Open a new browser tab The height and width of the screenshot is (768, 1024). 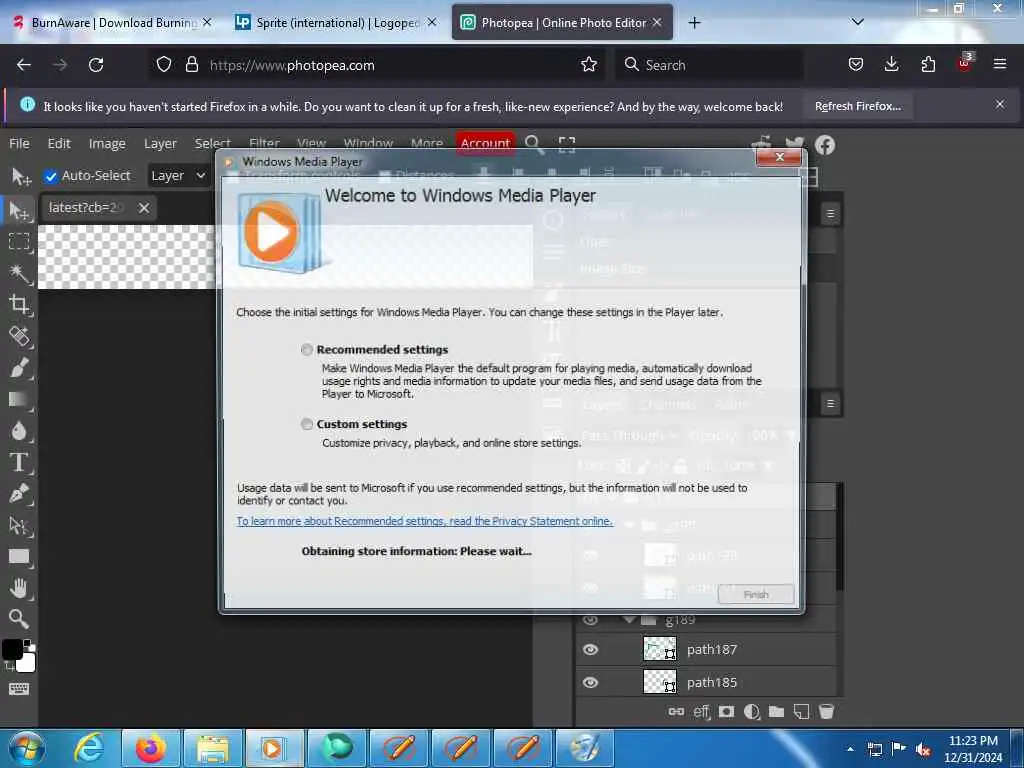click(x=694, y=23)
